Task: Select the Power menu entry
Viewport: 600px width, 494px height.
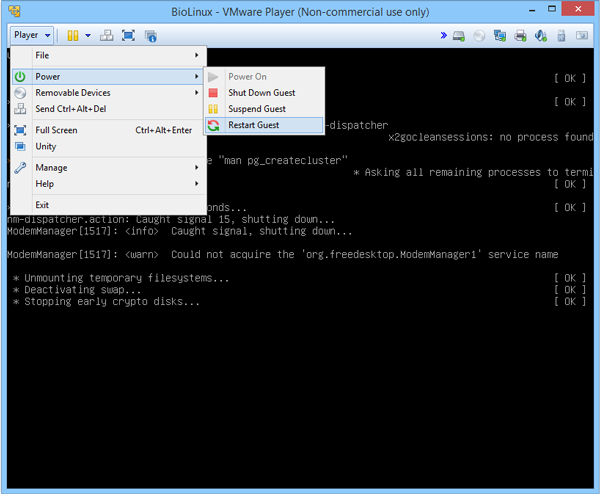Action: [108, 77]
